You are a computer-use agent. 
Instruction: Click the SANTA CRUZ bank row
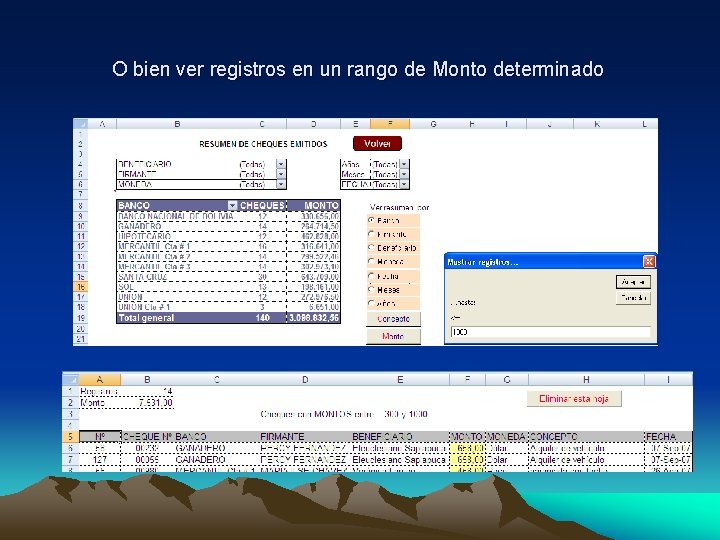coord(228,276)
